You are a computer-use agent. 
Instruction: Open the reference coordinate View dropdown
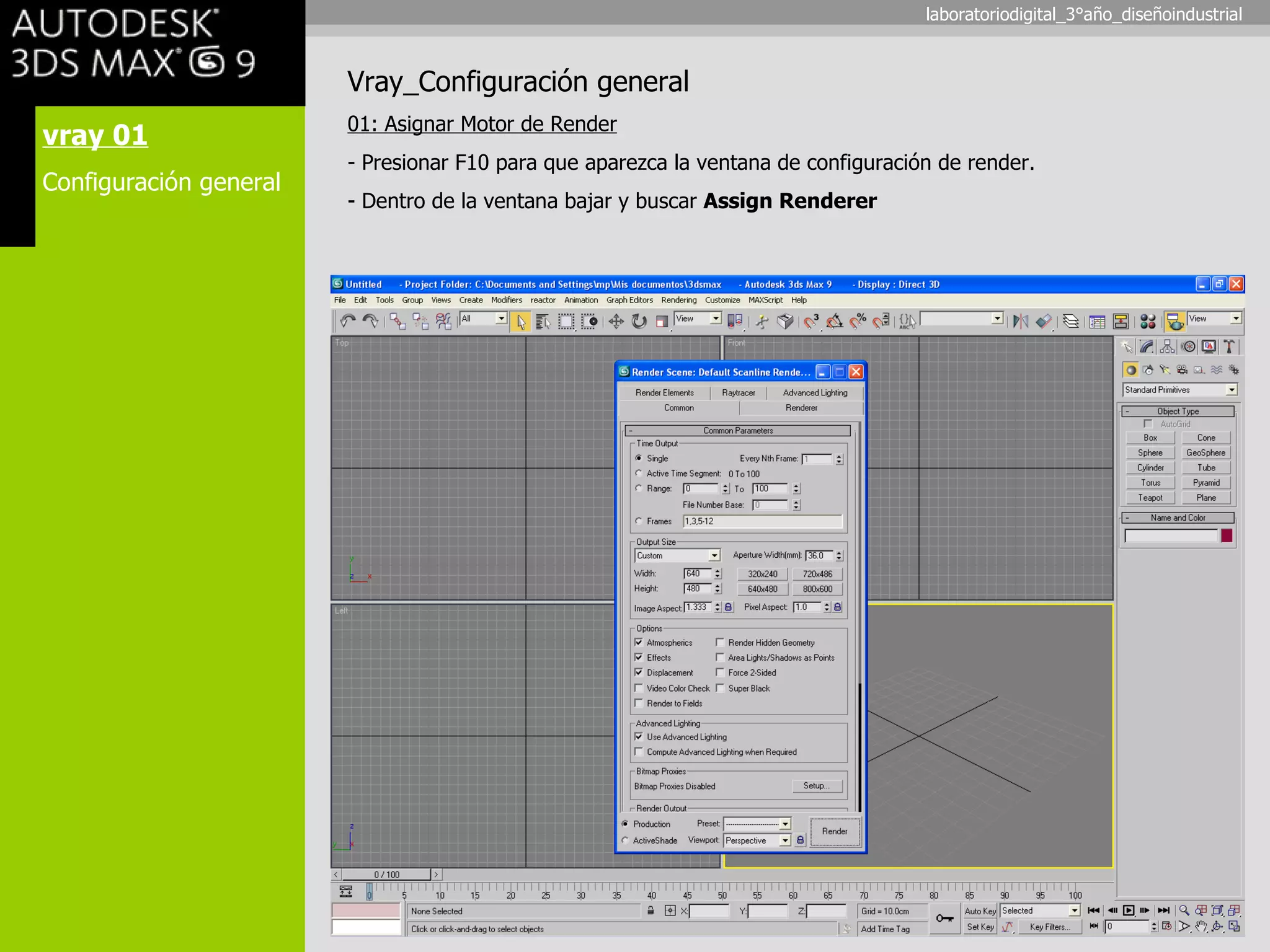pyautogui.click(x=698, y=319)
